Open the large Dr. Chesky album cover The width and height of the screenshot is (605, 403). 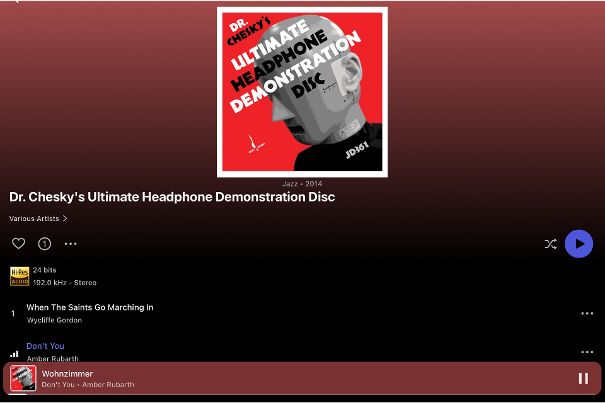[x=302, y=92]
